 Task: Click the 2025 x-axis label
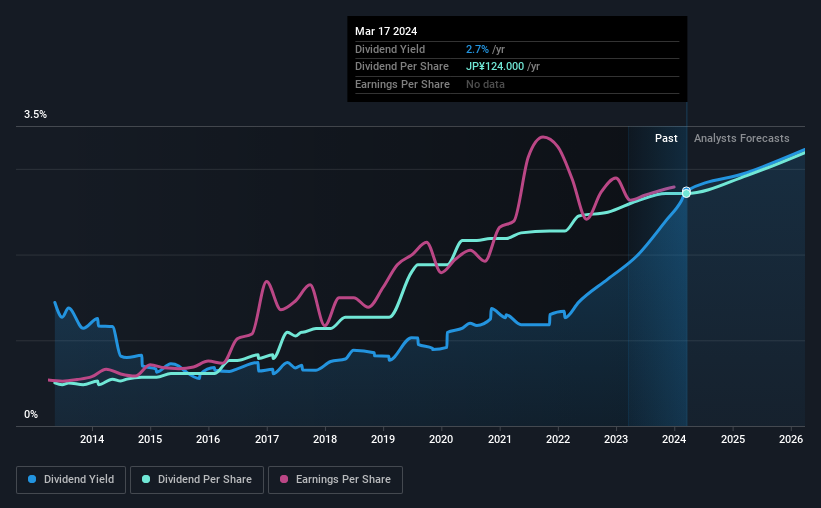tap(733, 439)
